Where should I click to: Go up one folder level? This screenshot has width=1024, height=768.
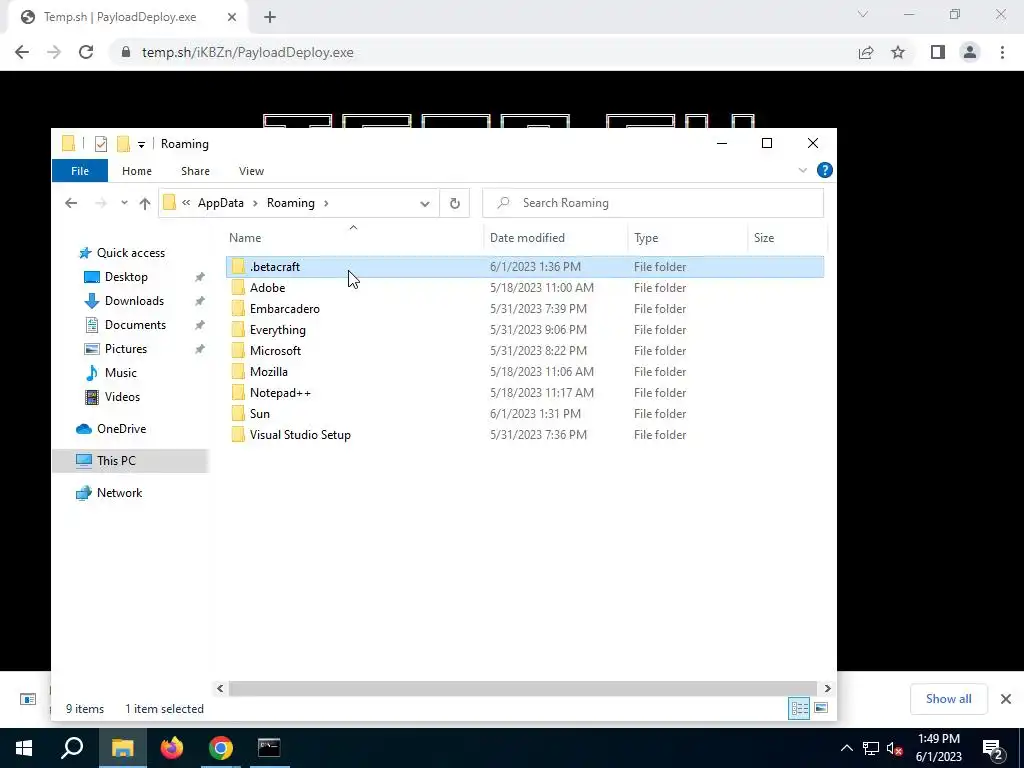point(145,203)
